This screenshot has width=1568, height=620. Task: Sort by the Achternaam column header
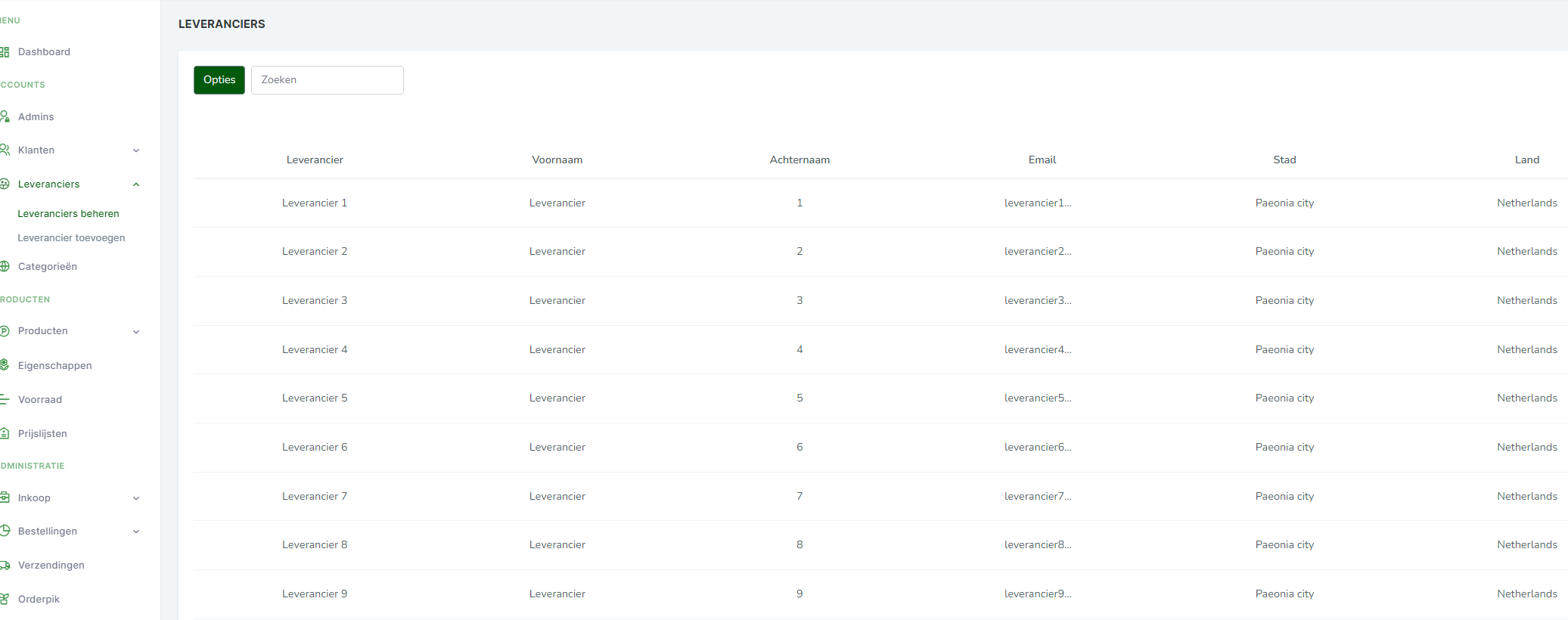tap(800, 160)
